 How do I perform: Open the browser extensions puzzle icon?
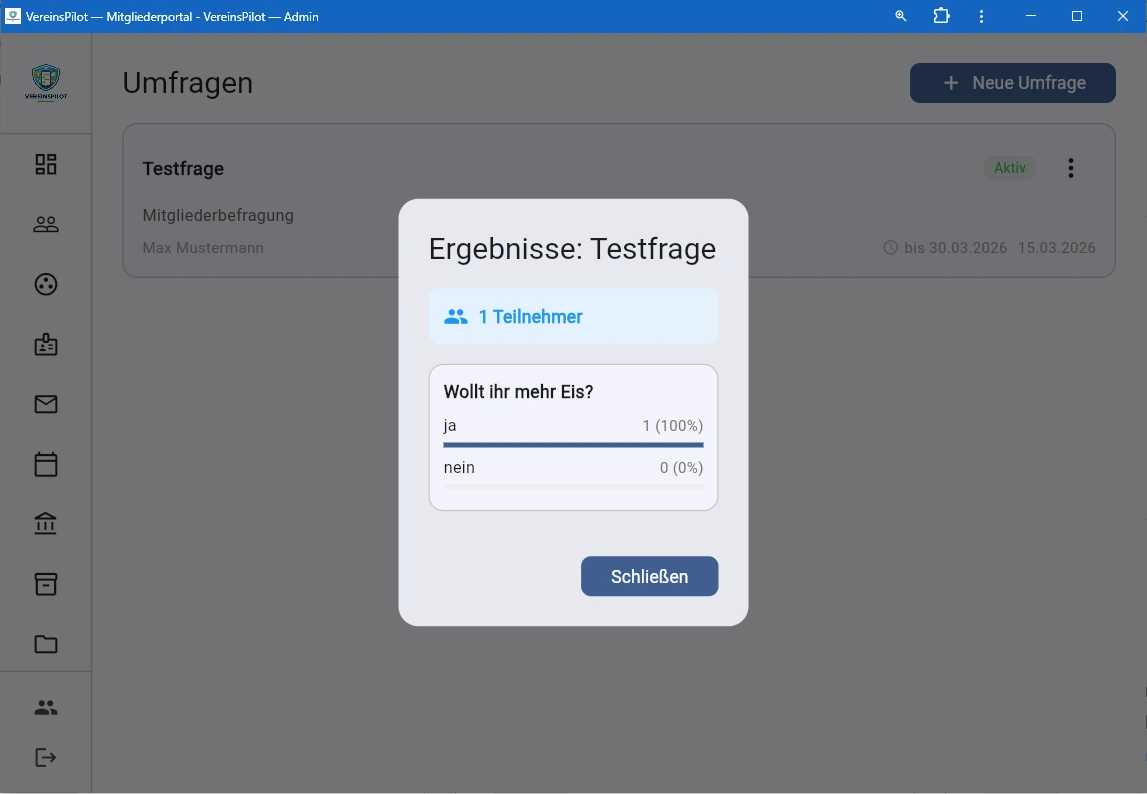pos(941,16)
